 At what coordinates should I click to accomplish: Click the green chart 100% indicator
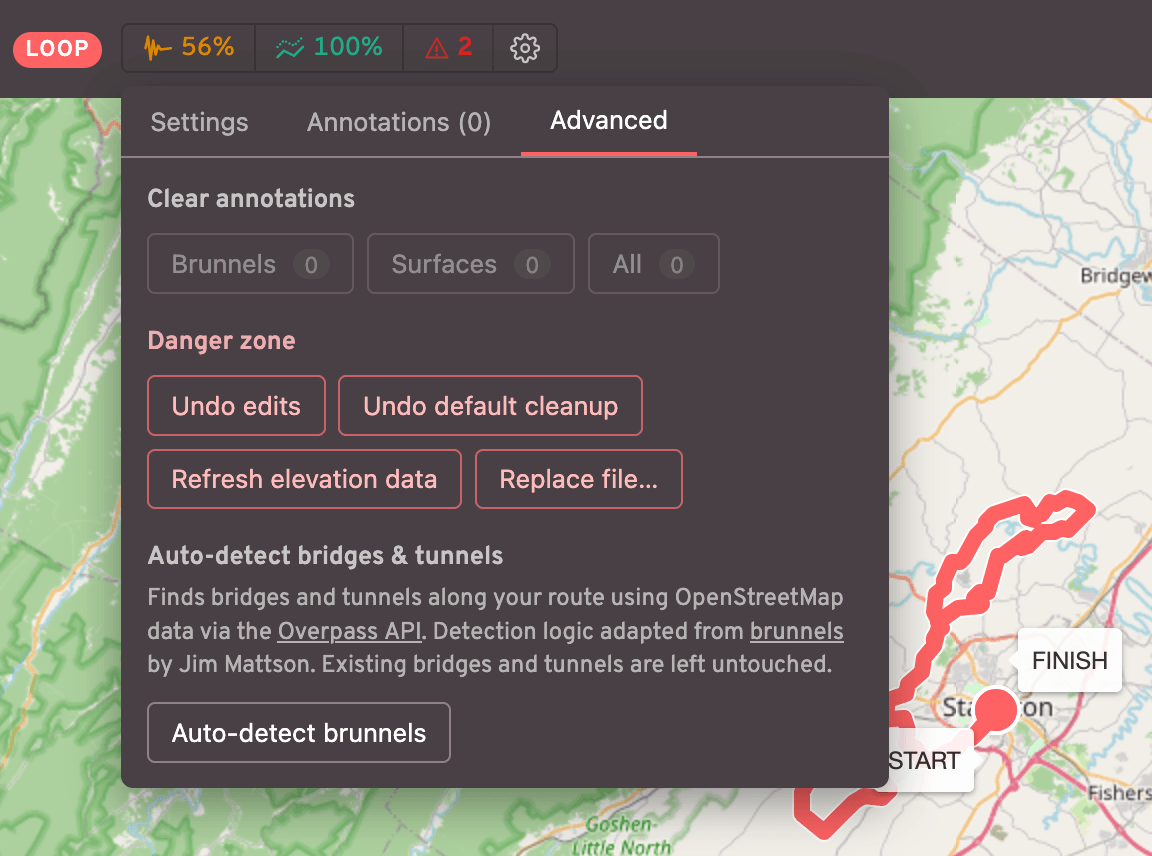pos(329,48)
